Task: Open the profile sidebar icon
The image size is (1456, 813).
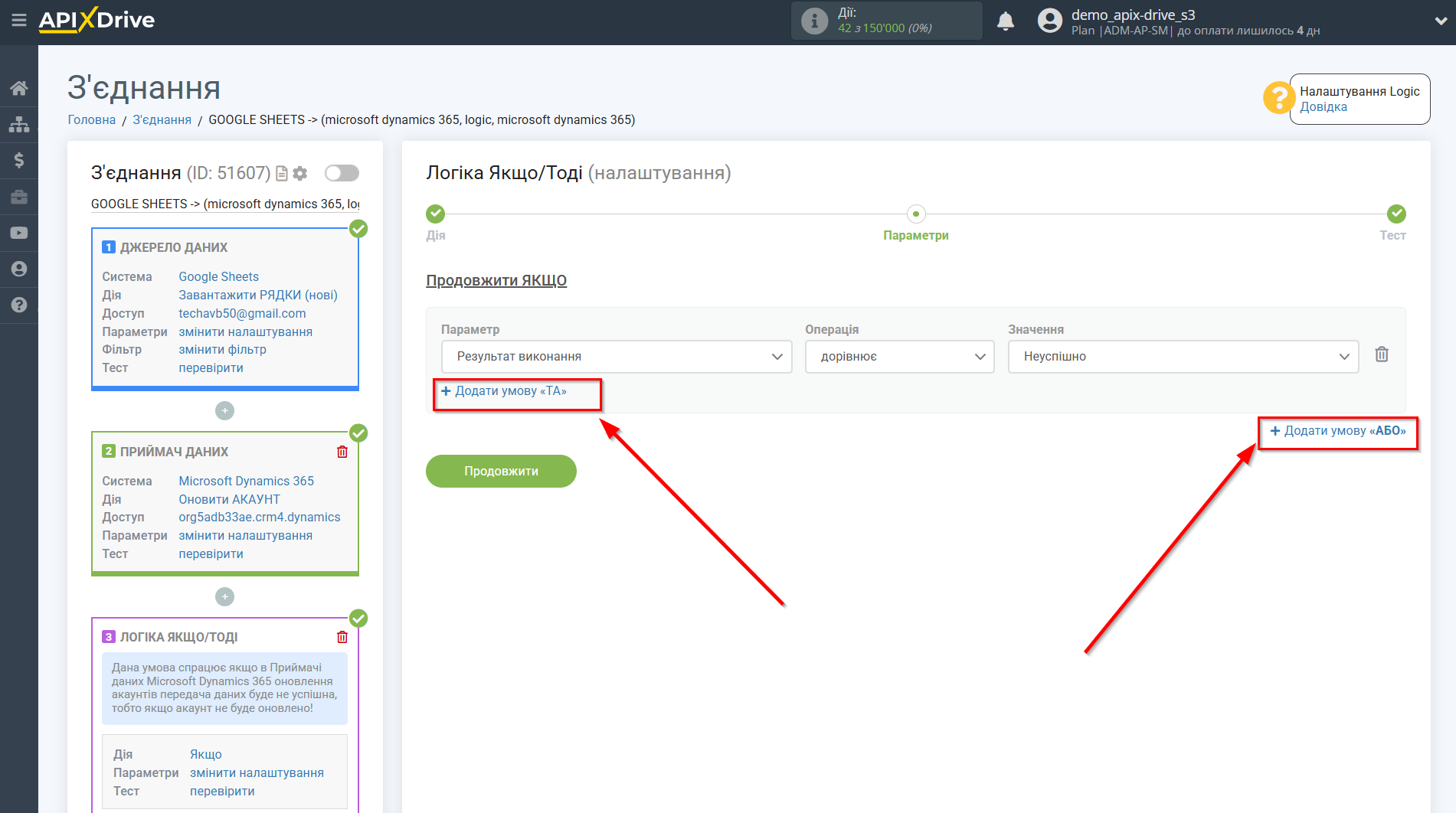Action: pos(19,269)
